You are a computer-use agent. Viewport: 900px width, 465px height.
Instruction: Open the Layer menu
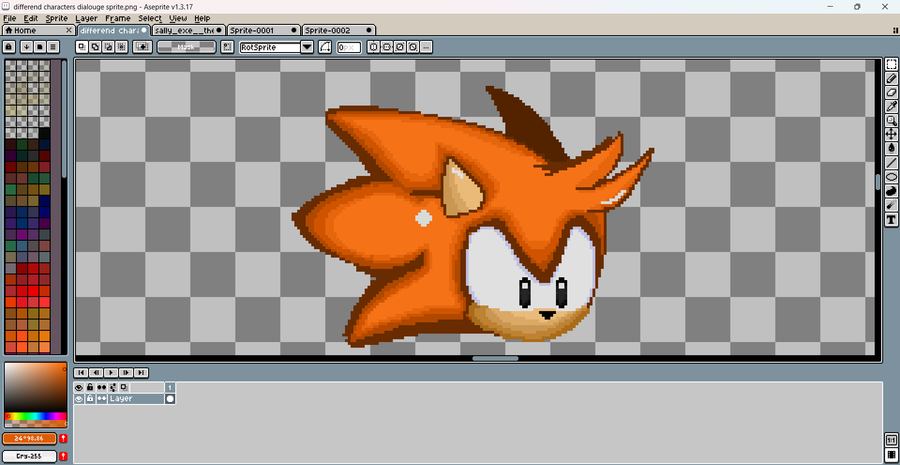click(87, 18)
